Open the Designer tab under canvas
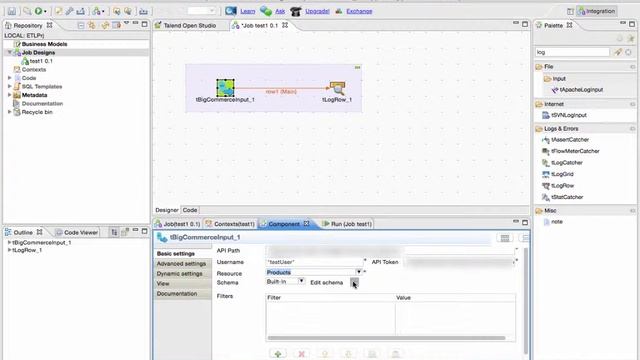This screenshot has width=640, height=360. tap(167, 210)
